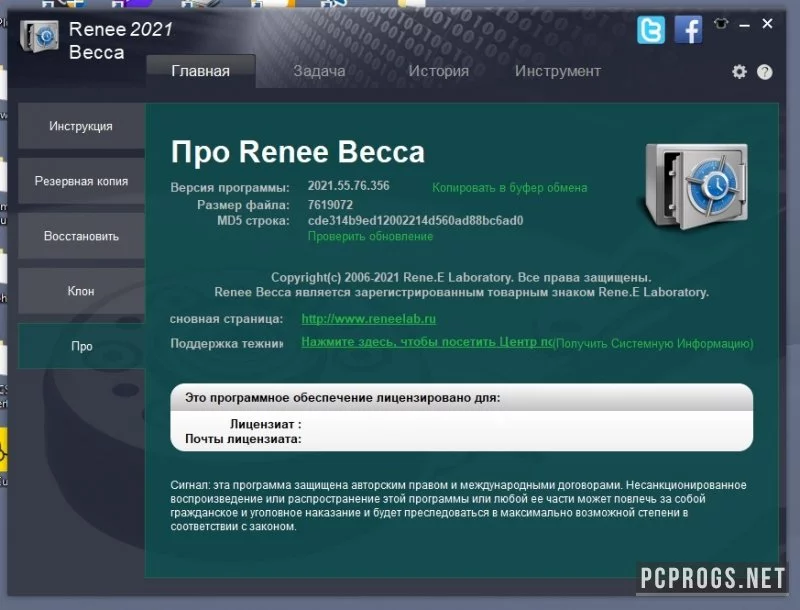Click the MD5 строка label
The height and width of the screenshot is (610, 800).
click(253, 220)
